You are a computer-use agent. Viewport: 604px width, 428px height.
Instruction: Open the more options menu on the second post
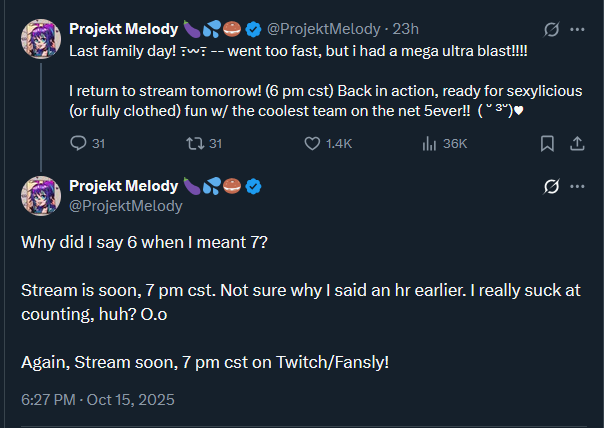coord(578,186)
